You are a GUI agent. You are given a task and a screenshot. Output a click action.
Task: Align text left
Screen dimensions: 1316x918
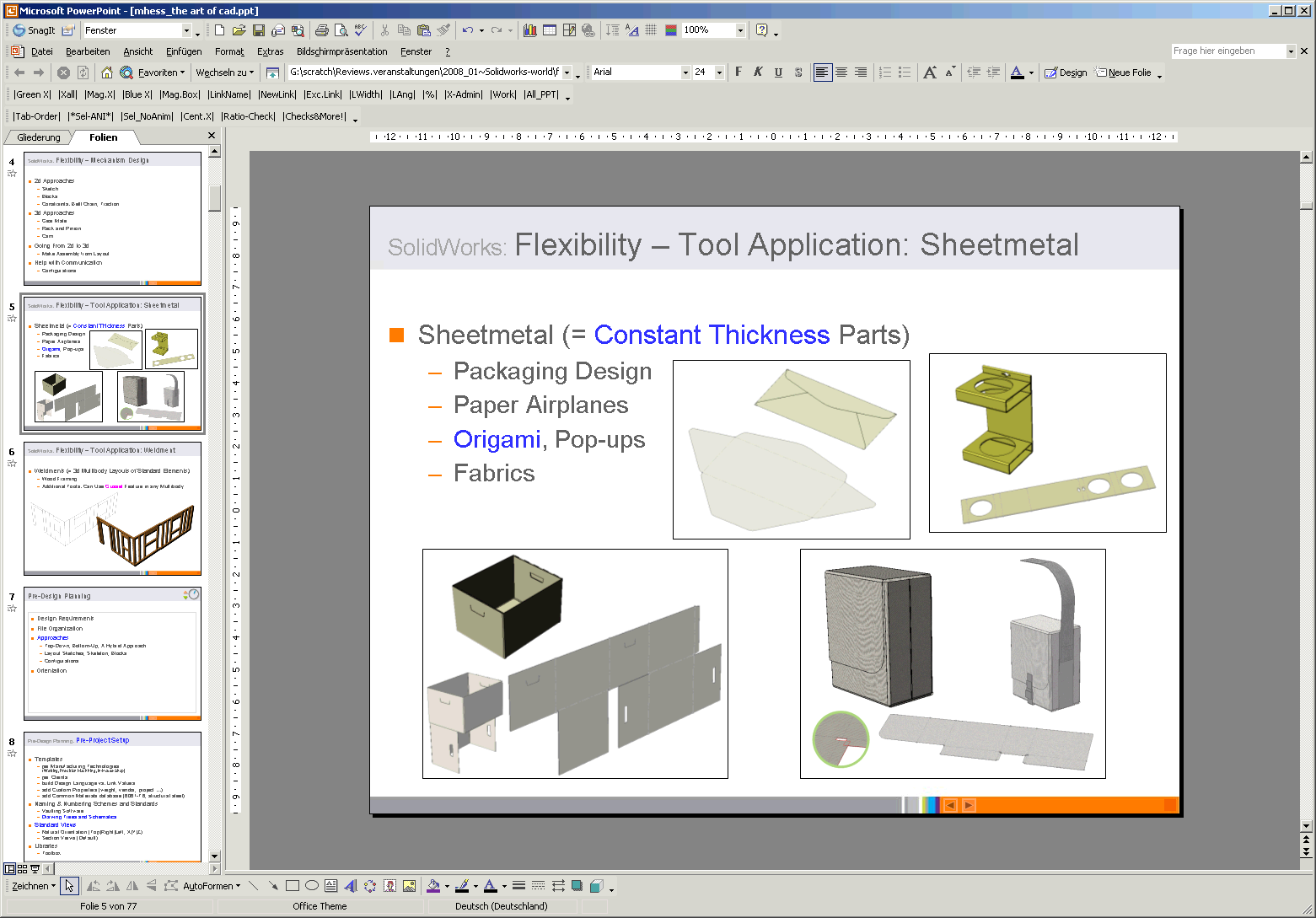coord(822,72)
